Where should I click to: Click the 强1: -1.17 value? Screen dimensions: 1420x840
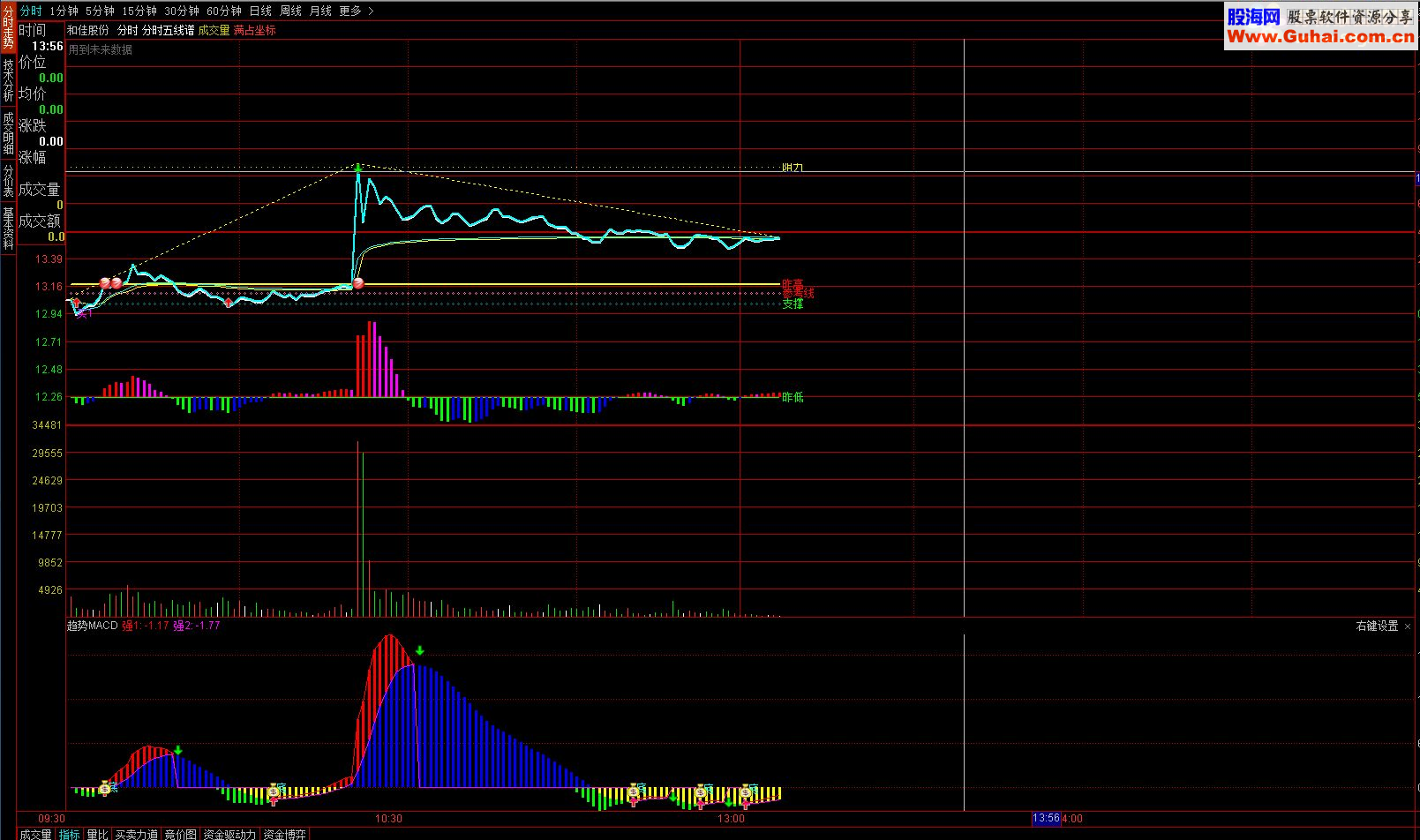[x=146, y=626]
